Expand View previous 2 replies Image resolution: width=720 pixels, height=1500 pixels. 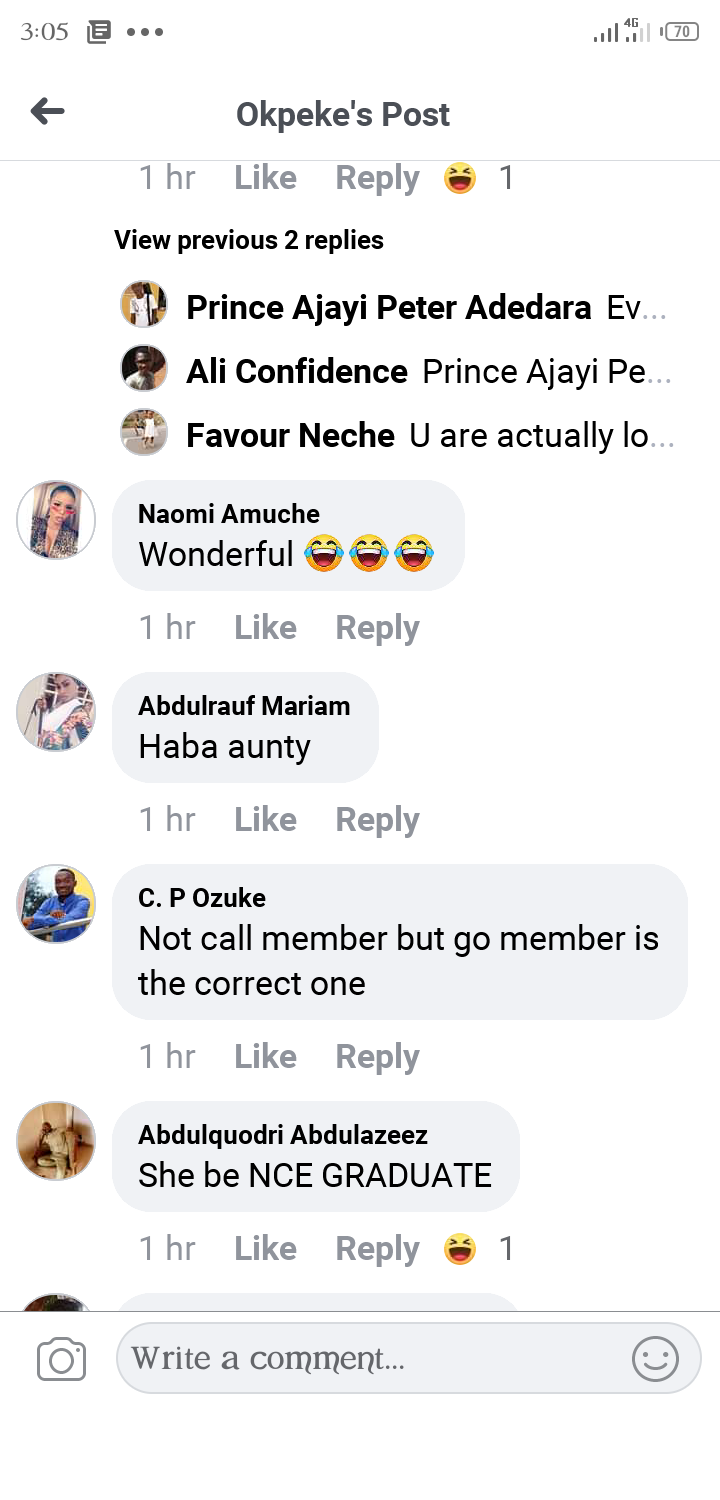point(249,240)
